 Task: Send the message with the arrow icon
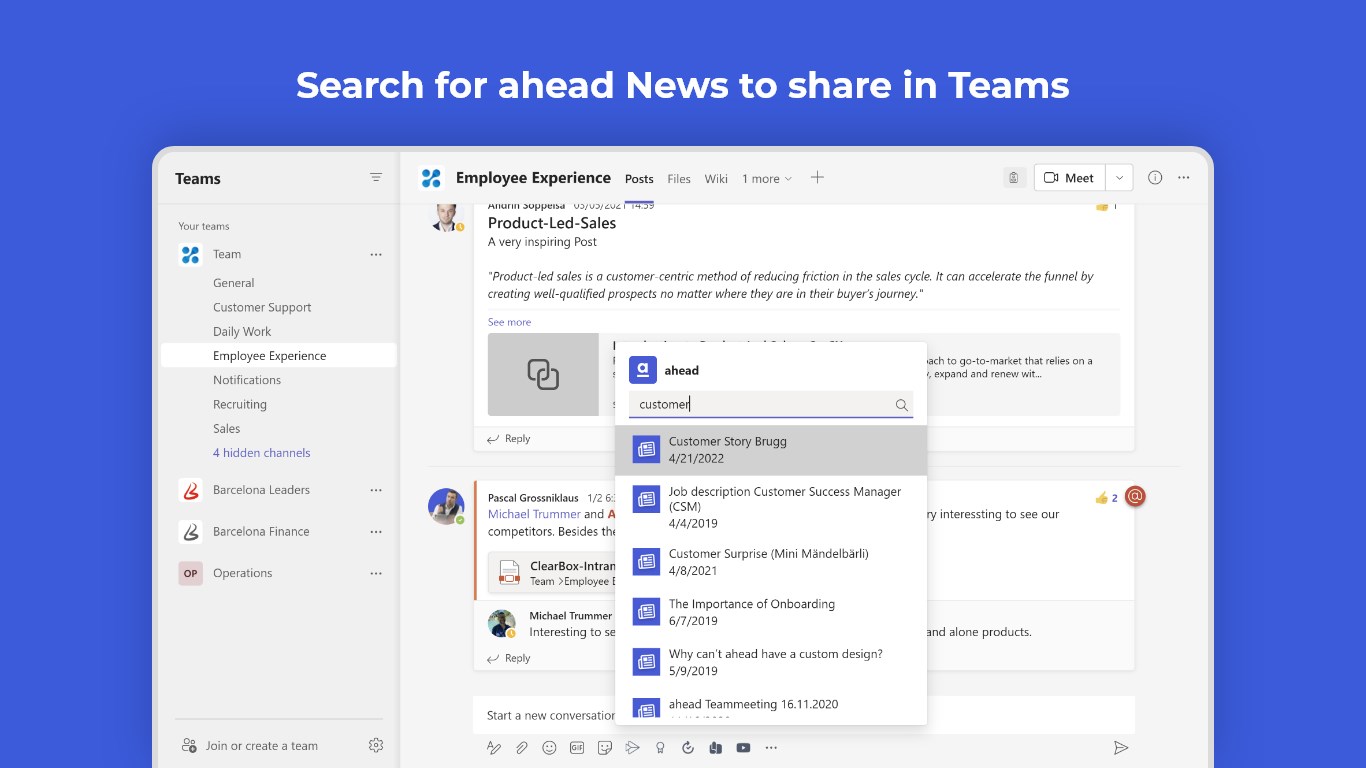click(1121, 748)
